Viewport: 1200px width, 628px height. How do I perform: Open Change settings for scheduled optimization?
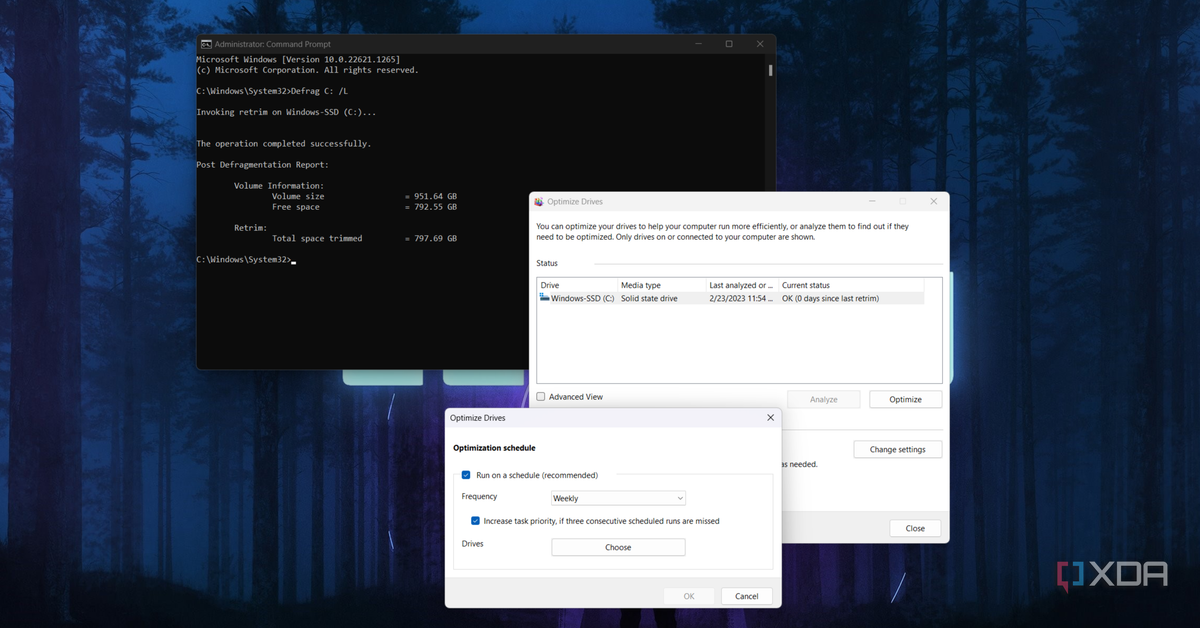click(x=897, y=450)
